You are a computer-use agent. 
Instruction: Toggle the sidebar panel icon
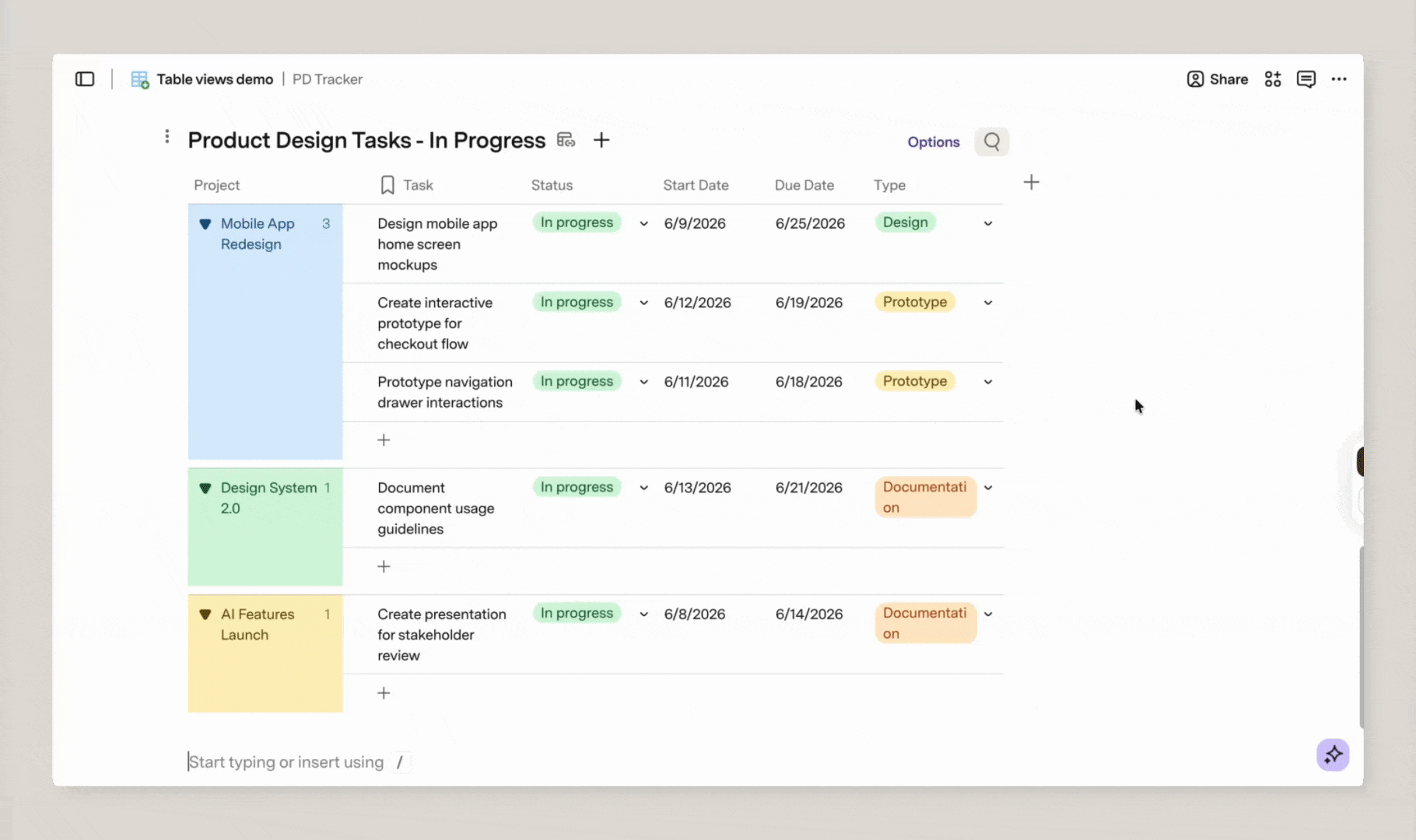tap(85, 79)
